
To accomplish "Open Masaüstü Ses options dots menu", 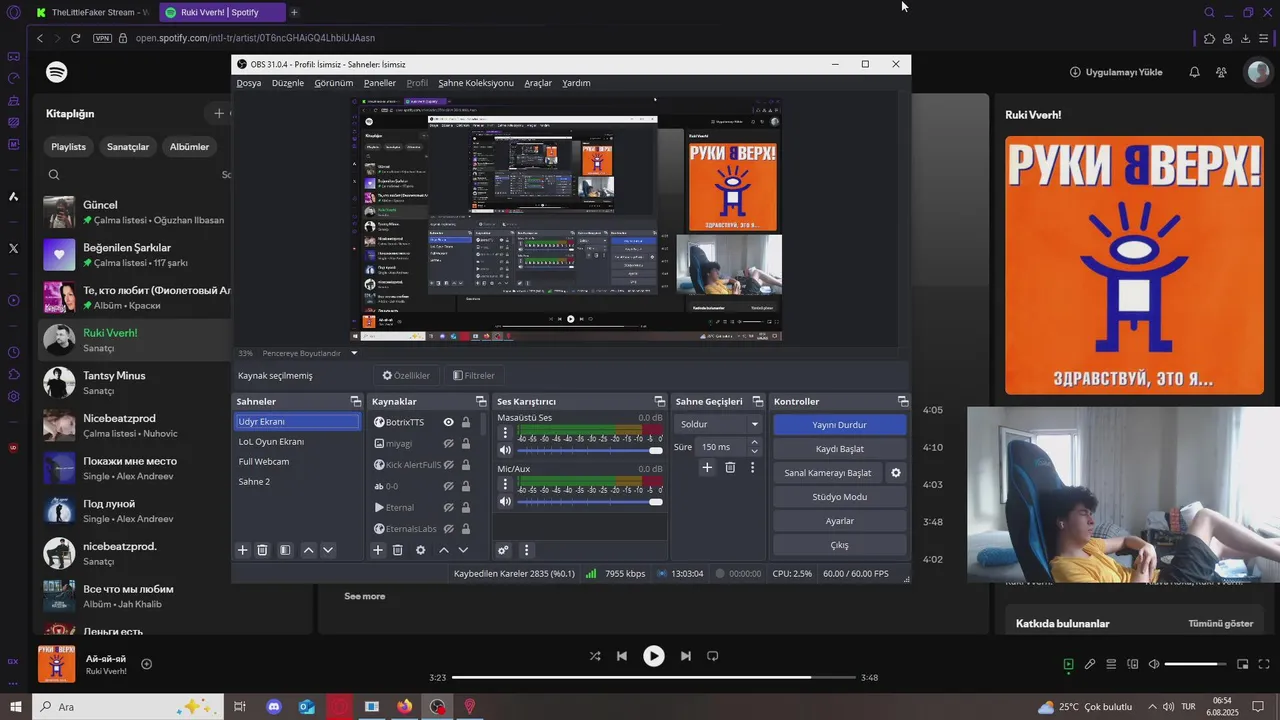I will 505,434.
